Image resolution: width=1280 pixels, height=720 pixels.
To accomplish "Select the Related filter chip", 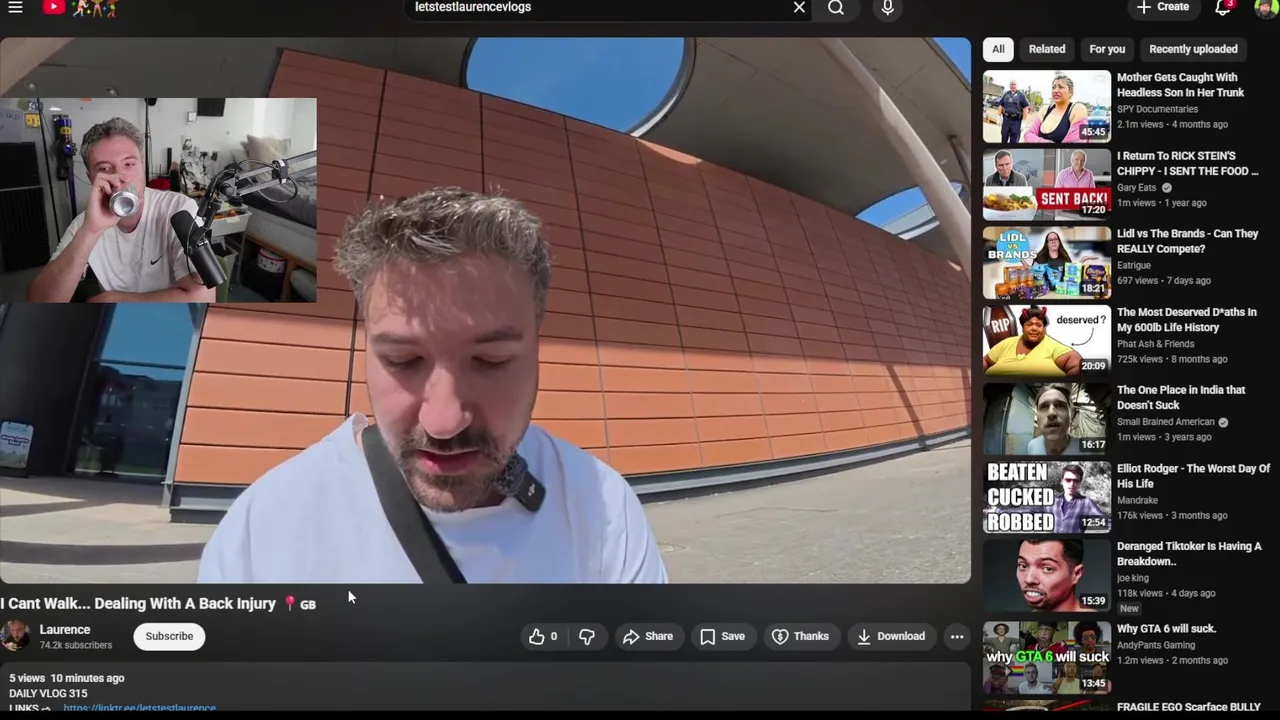I will 1047,49.
